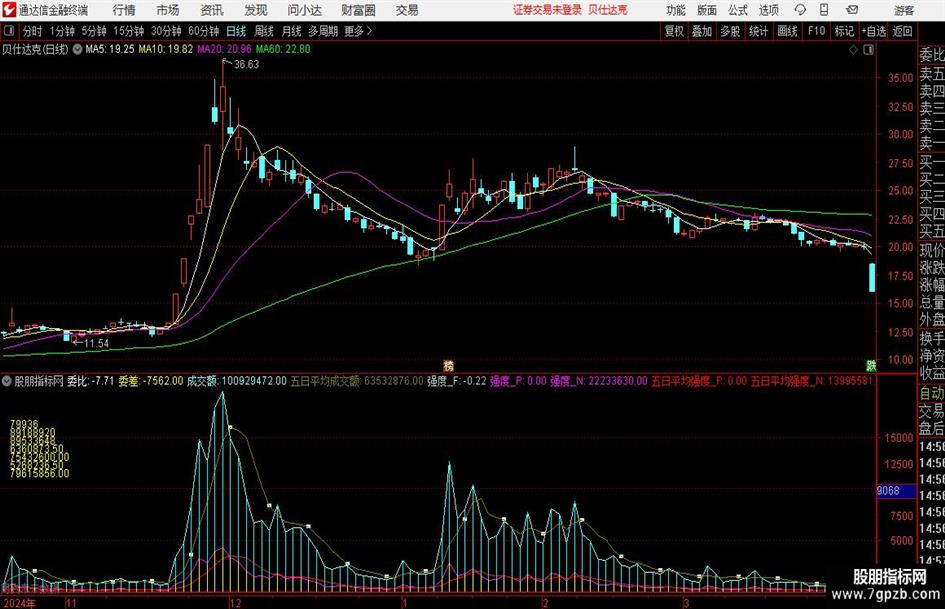This screenshot has height=609, width=945.
Task: Click the 多股 multi-stock button
Action: 730,31
